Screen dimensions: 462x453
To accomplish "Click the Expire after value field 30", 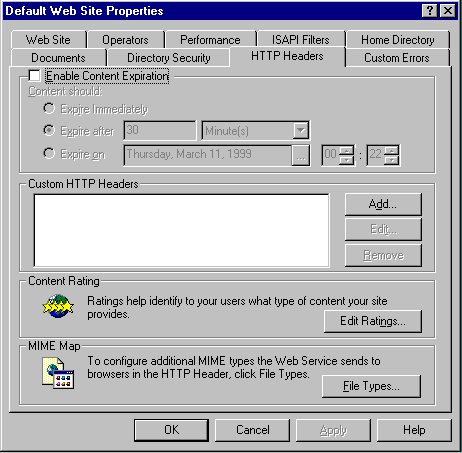I will pyautogui.click(x=160, y=130).
